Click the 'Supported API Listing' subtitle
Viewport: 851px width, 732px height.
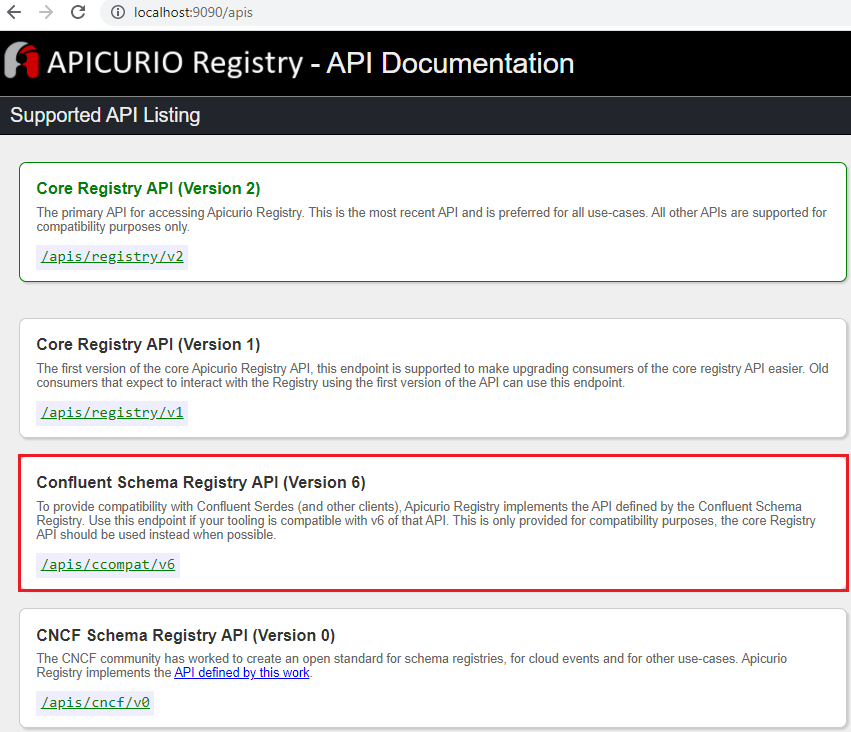pos(105,115)
